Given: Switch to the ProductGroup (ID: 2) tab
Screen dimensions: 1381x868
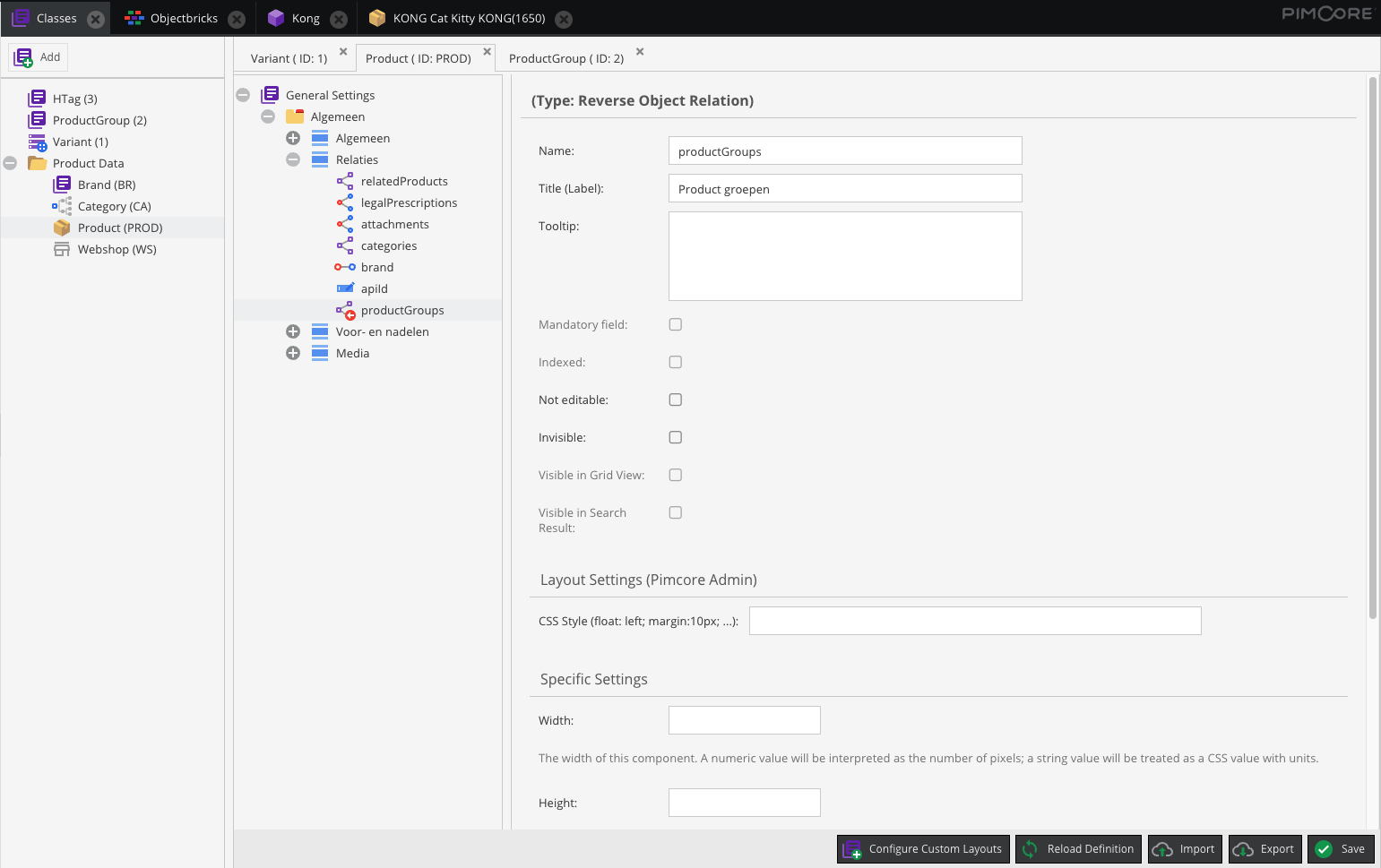Looking at the screenshot, I should coord(565,57).
